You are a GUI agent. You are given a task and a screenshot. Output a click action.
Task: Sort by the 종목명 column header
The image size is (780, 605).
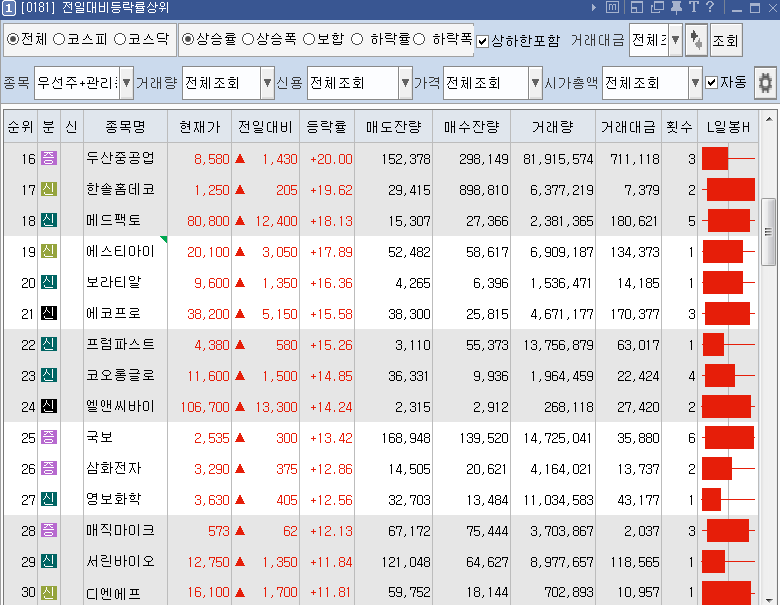[125, 127]
